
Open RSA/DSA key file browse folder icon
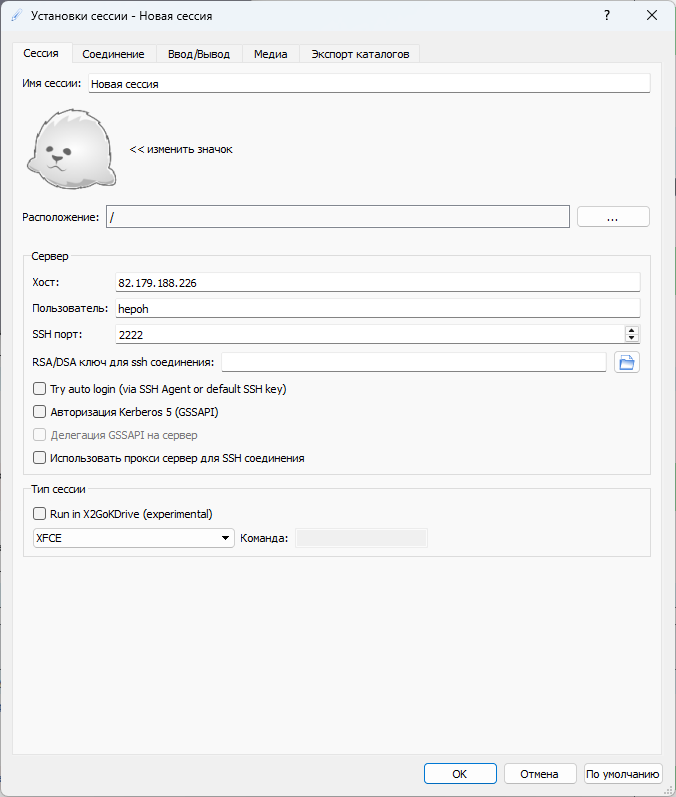627,362
